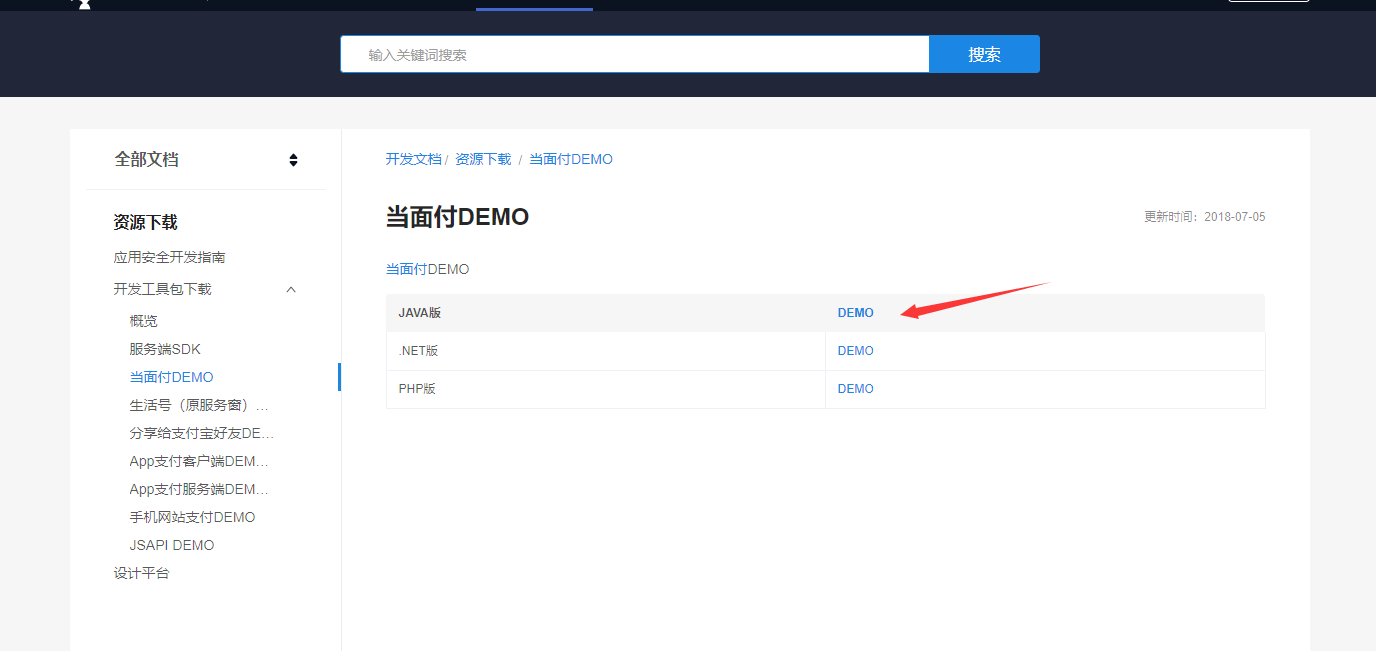Click 当面付DEMO breadcrumb link
Screen dimensions: 1376x651
click(x=570, y=159)
